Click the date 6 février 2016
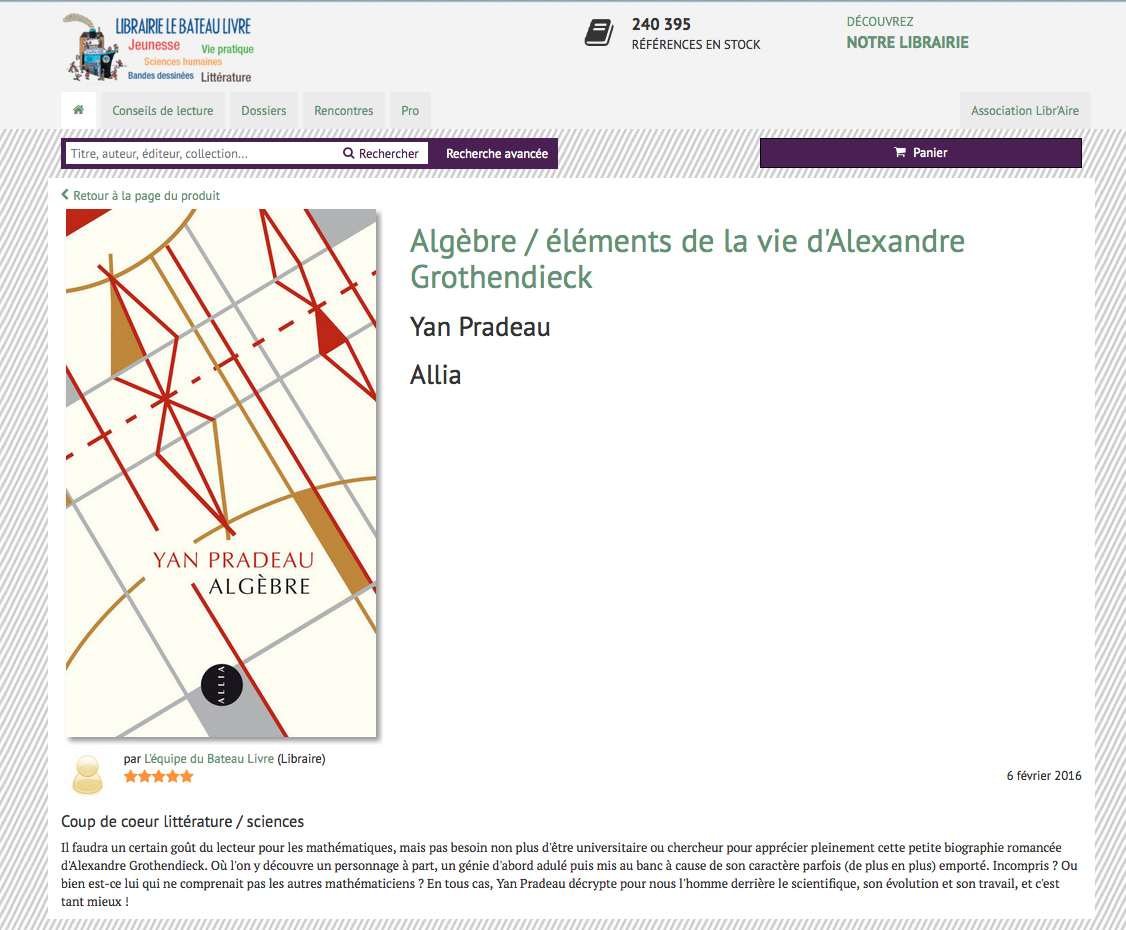This screenshot has width=1126, height=930. pos(1043,776)
